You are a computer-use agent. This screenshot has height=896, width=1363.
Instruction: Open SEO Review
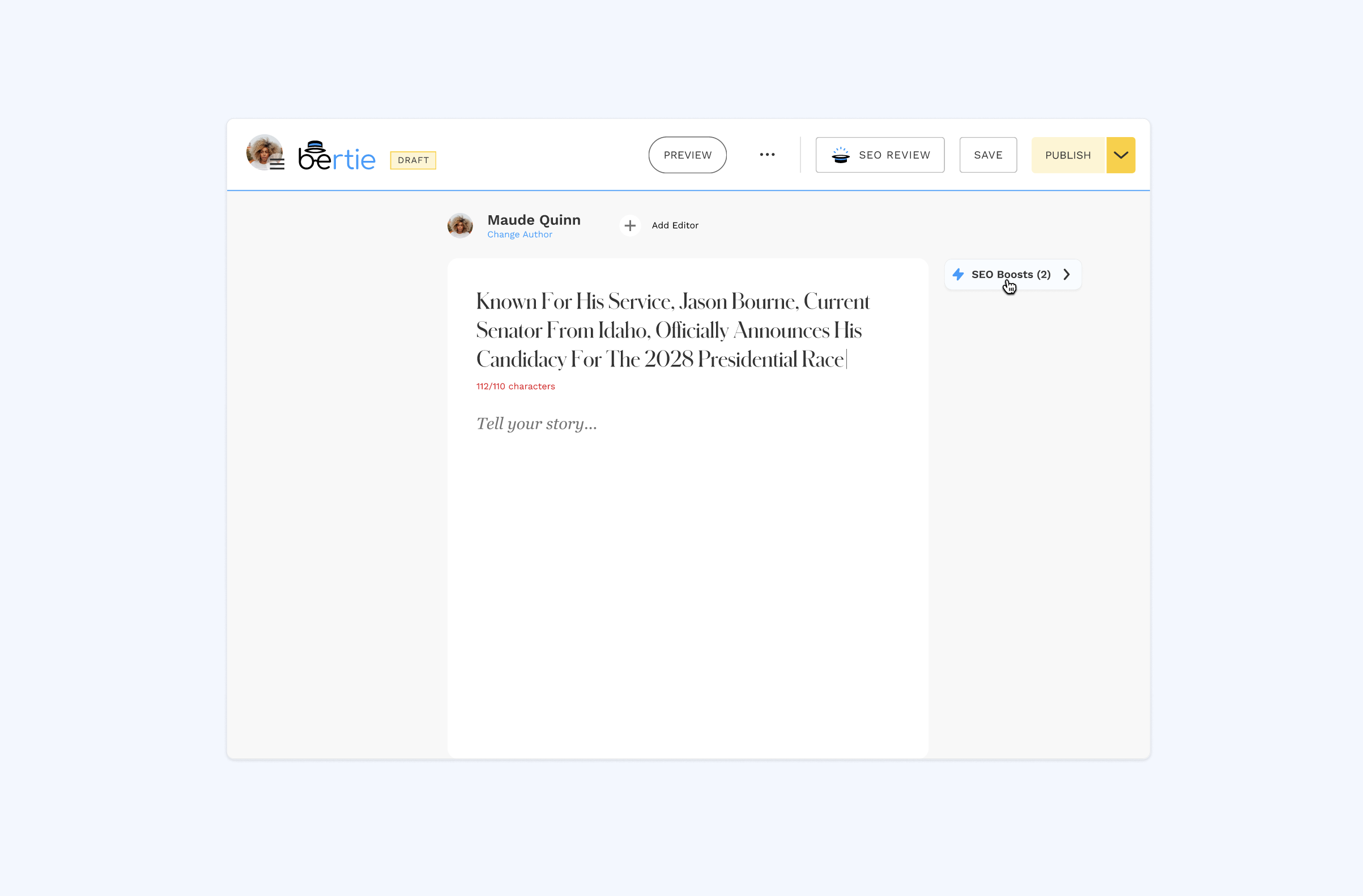[893, 155]
